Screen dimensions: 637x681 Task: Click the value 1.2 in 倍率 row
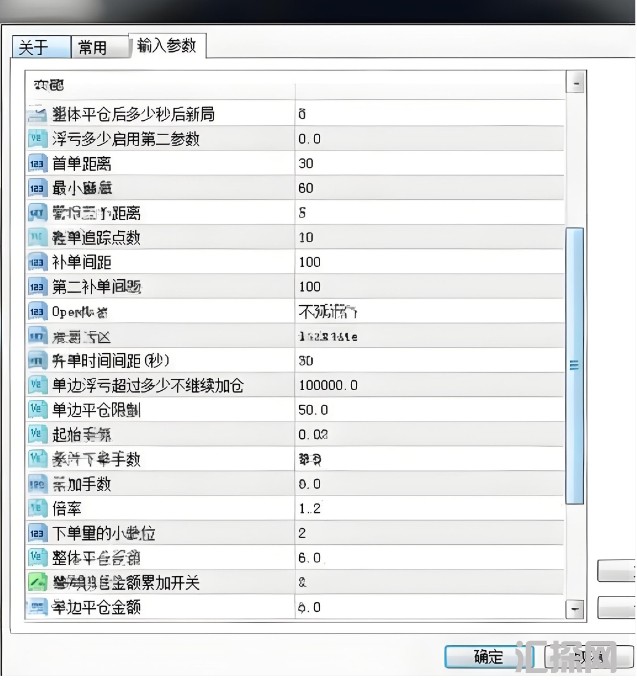308,508
